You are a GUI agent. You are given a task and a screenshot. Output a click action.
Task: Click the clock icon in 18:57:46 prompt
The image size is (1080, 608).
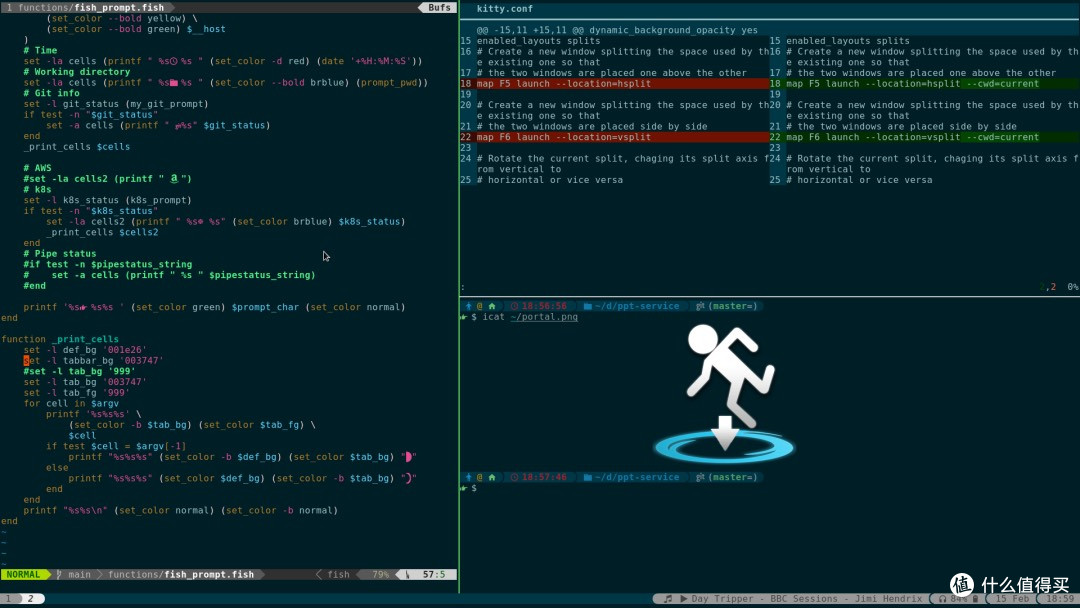coord(514,476)
